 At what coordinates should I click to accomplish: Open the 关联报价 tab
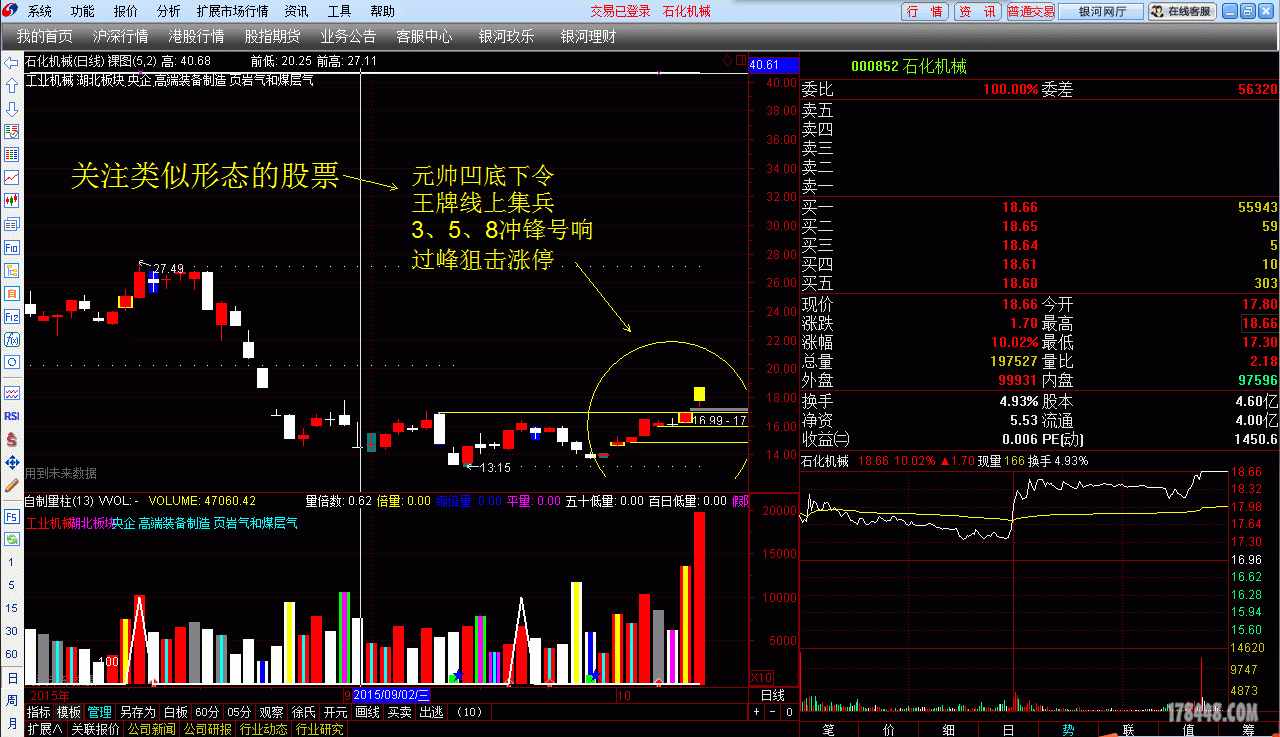pos(95,729)
